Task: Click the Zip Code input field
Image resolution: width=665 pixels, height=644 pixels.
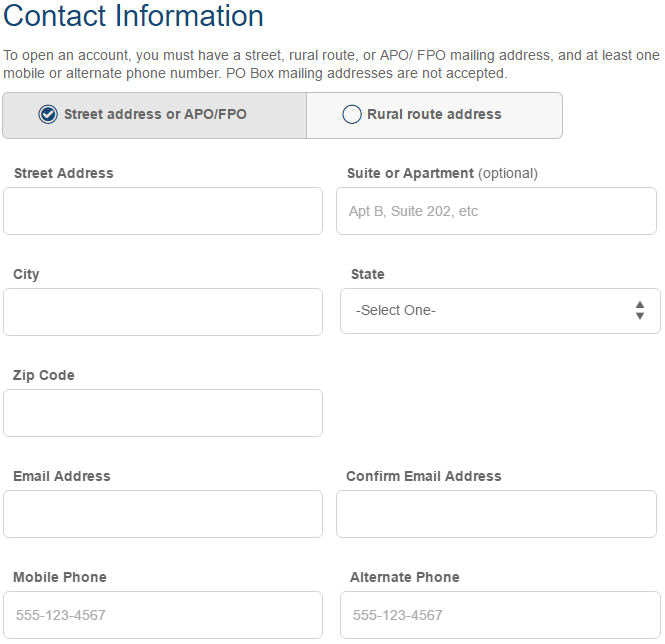Action: (163, 413)
